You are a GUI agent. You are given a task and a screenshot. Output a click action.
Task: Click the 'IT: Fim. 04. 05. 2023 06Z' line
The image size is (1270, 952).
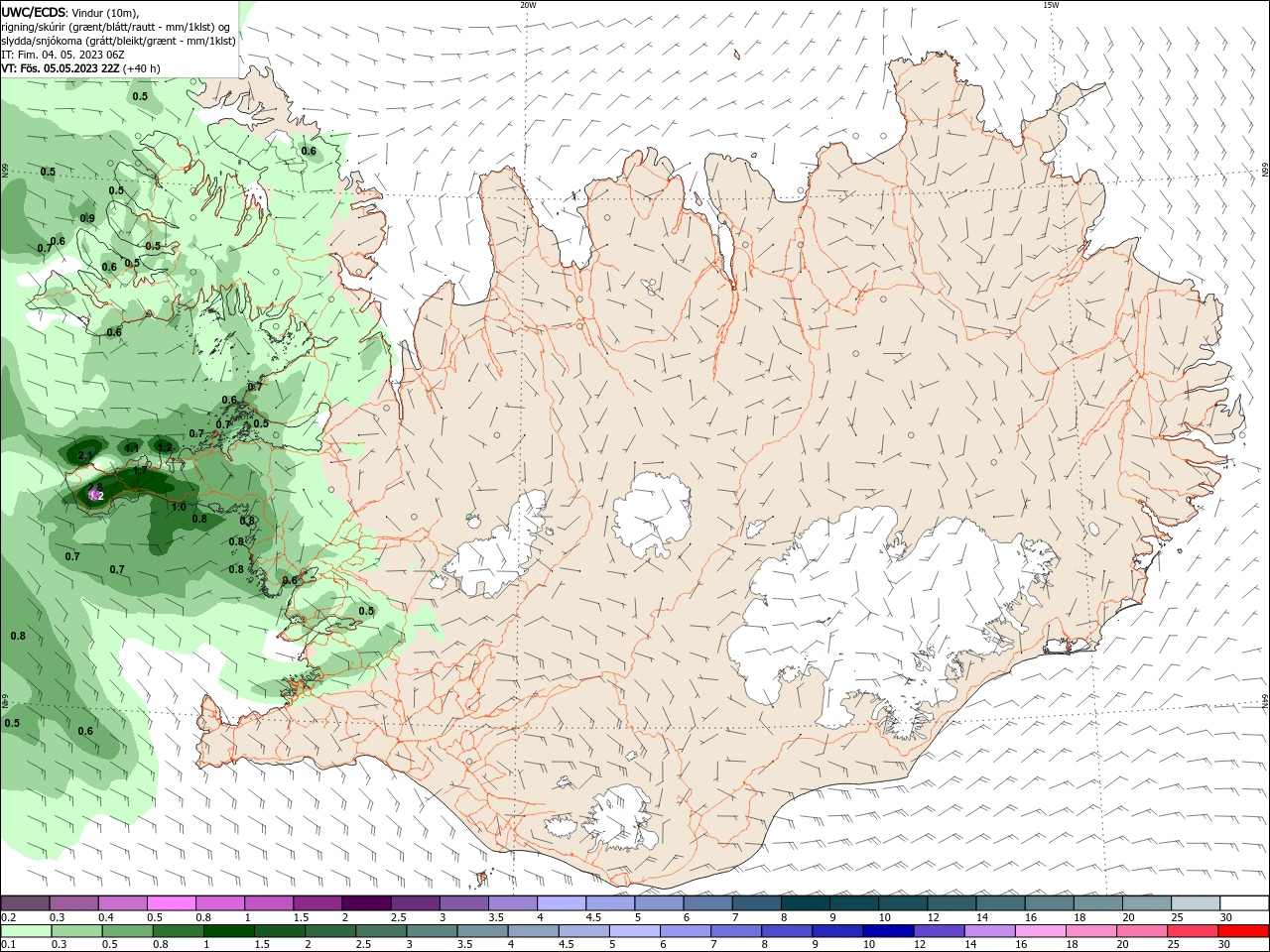(x=63, y=55)
